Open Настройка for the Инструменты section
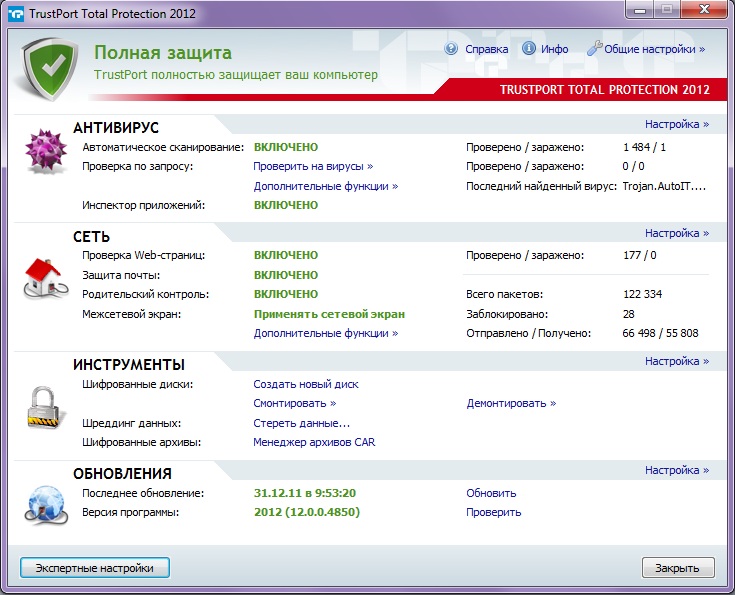Screen dimensions: 735x595 pos(677,361)
